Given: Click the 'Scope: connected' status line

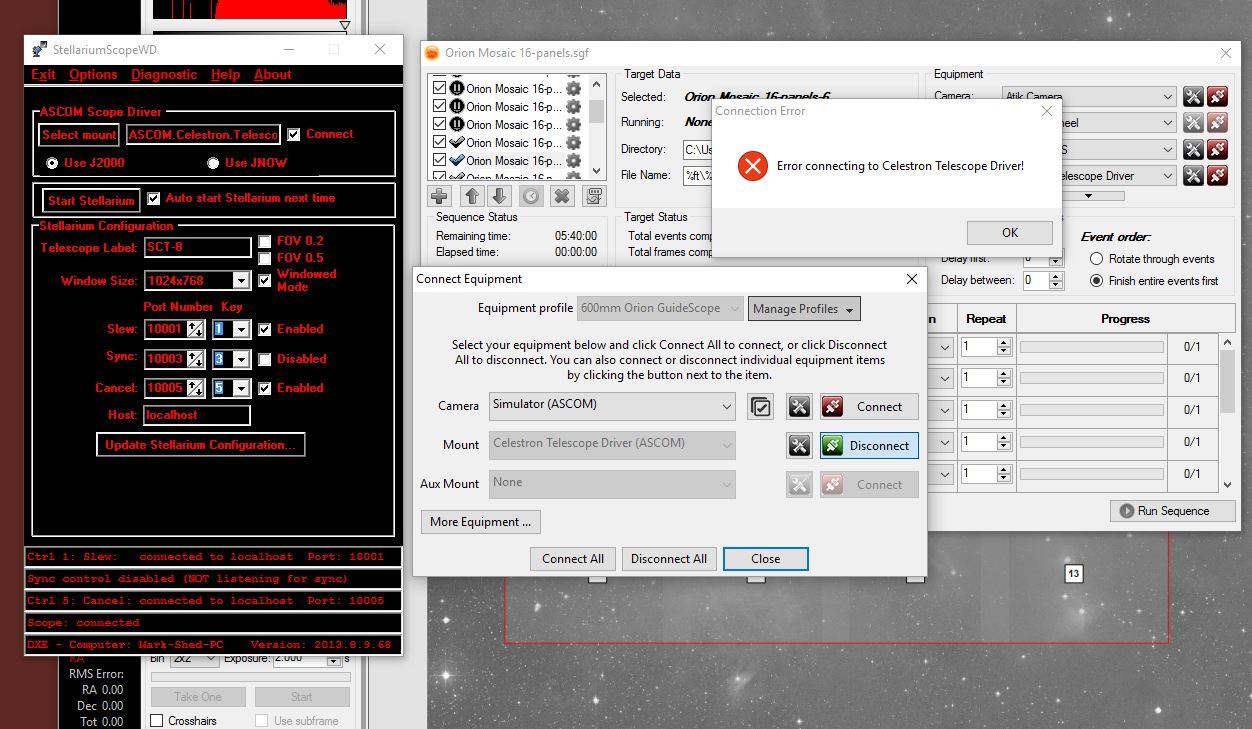Looking at the screenshot, I should tap(213, 623).
